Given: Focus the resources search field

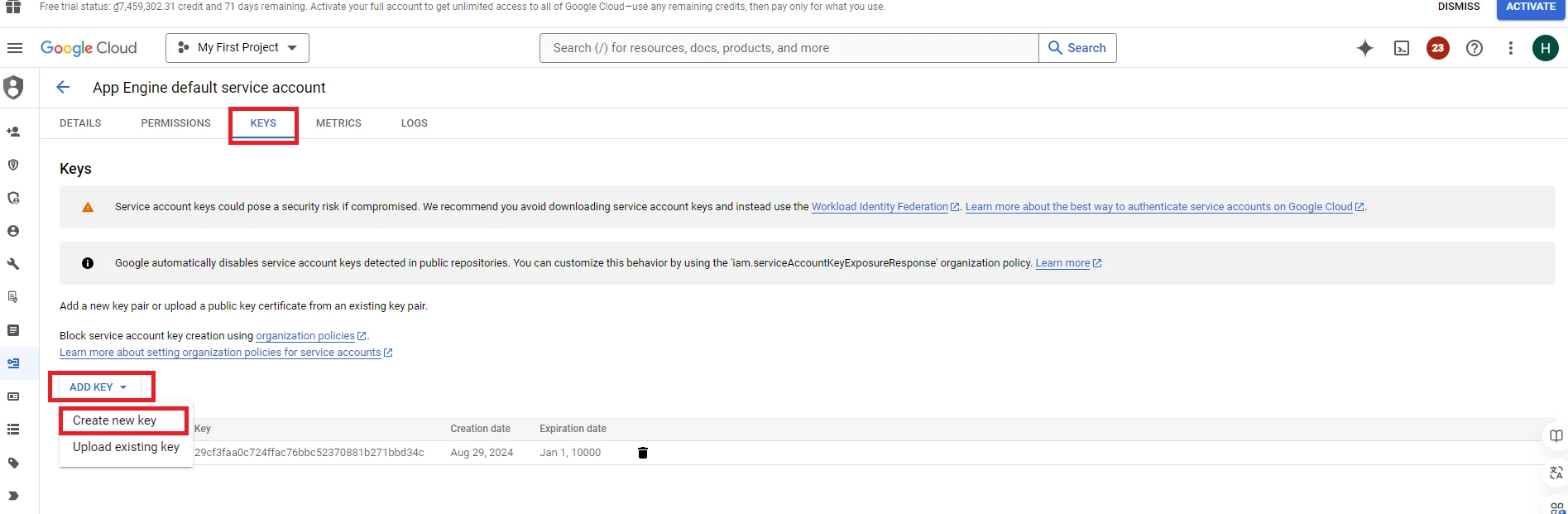Looking at the screenshot, I should point(789,48).
